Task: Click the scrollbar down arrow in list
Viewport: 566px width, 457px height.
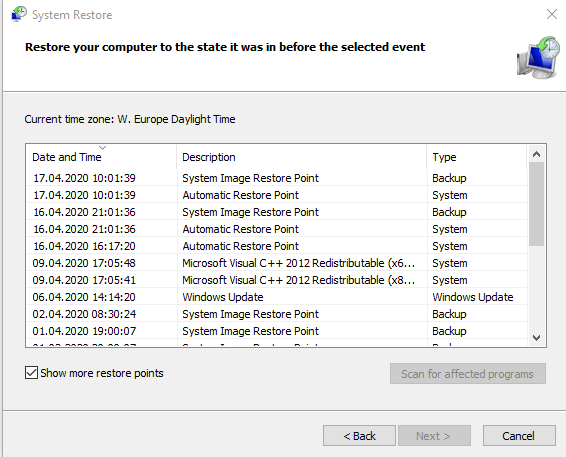Action: point(536,338)
